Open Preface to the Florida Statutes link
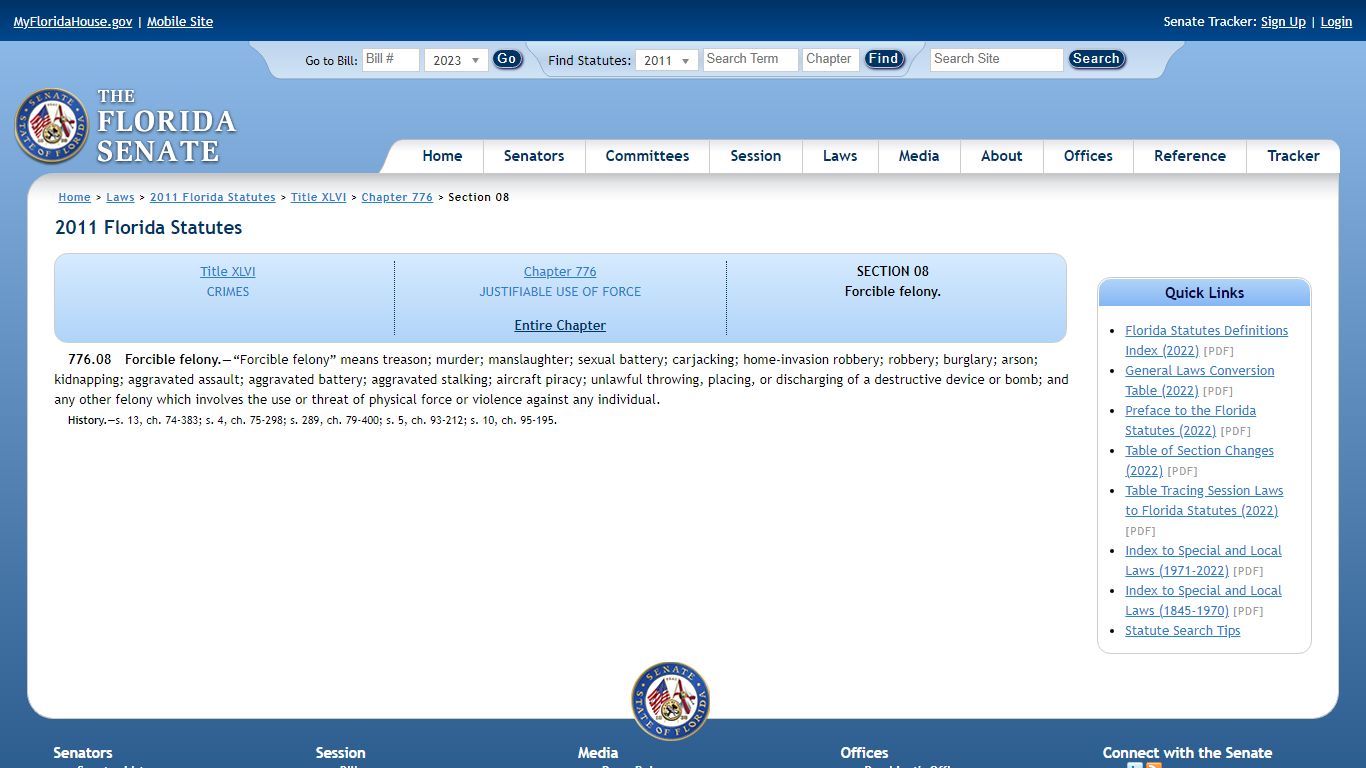The height and width of the screenshot is (768, 1366). tap(1190, 420)
